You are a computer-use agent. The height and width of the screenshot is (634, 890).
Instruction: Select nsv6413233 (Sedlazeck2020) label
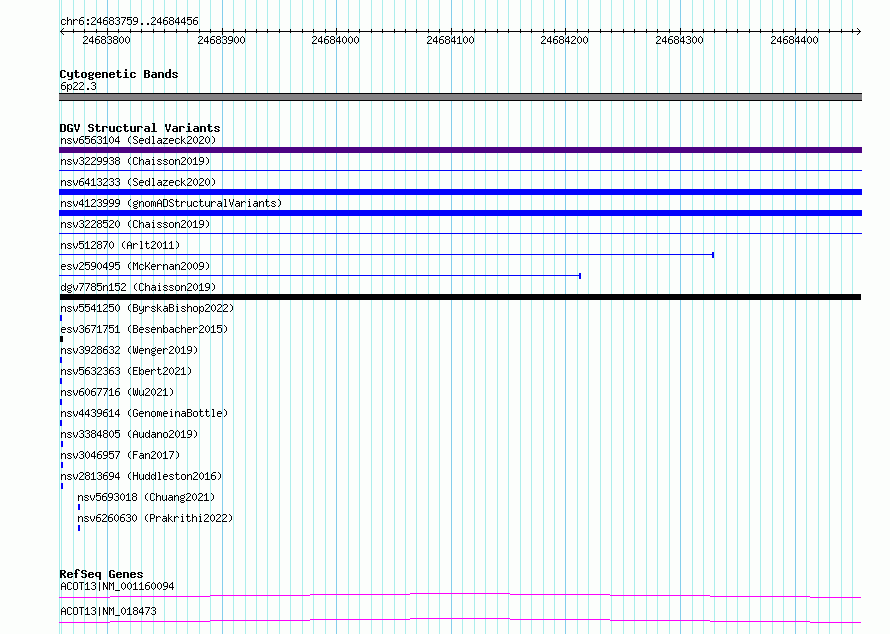pos(138,182)
